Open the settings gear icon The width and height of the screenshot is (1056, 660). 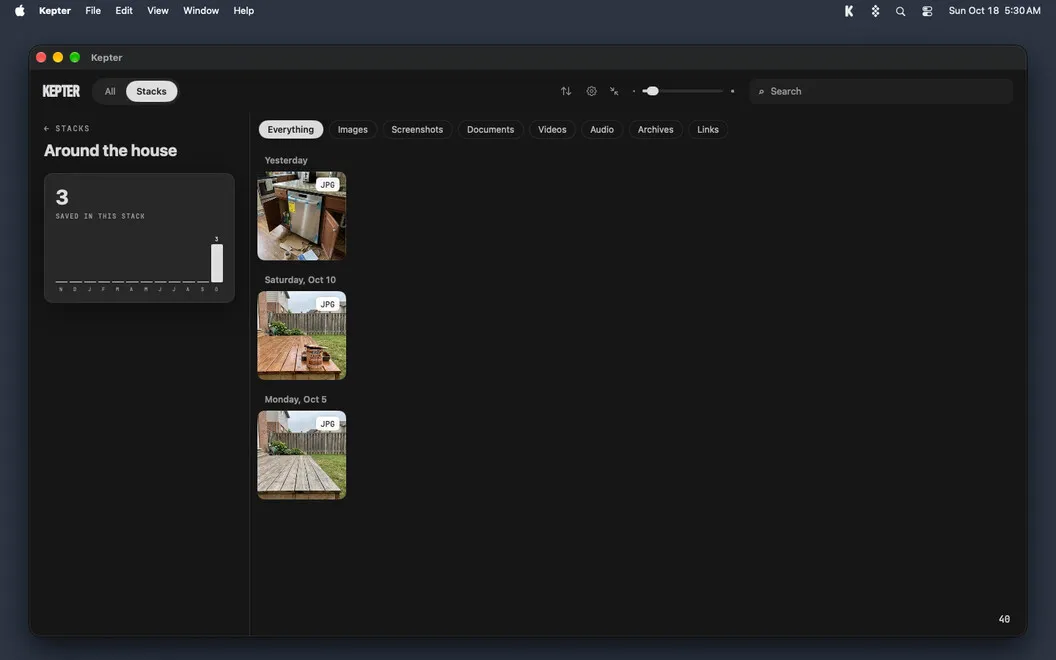click(591, 91)
